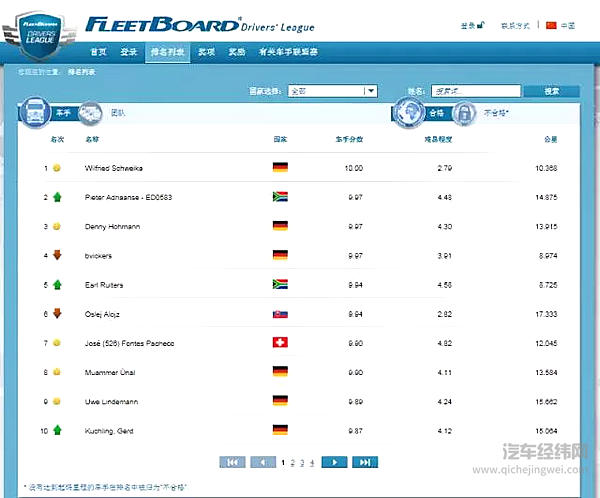The width and height of the screenshot is (600, 498).
Task: Click the China flag language icon
Action: point(551,26)
